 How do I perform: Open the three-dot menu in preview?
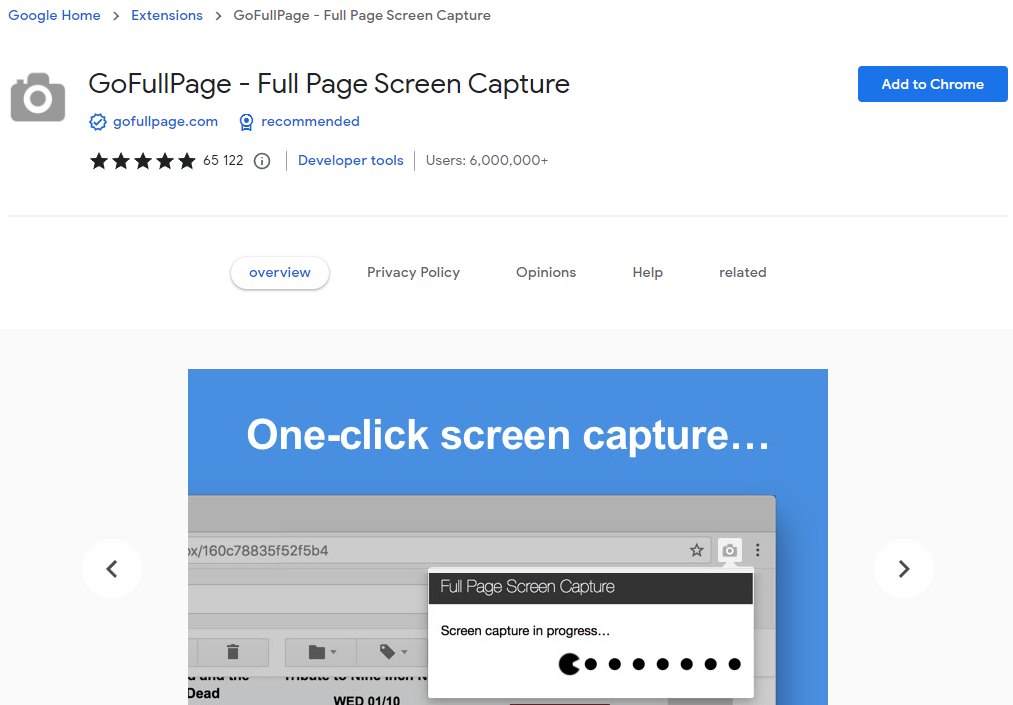coord(758,550)
